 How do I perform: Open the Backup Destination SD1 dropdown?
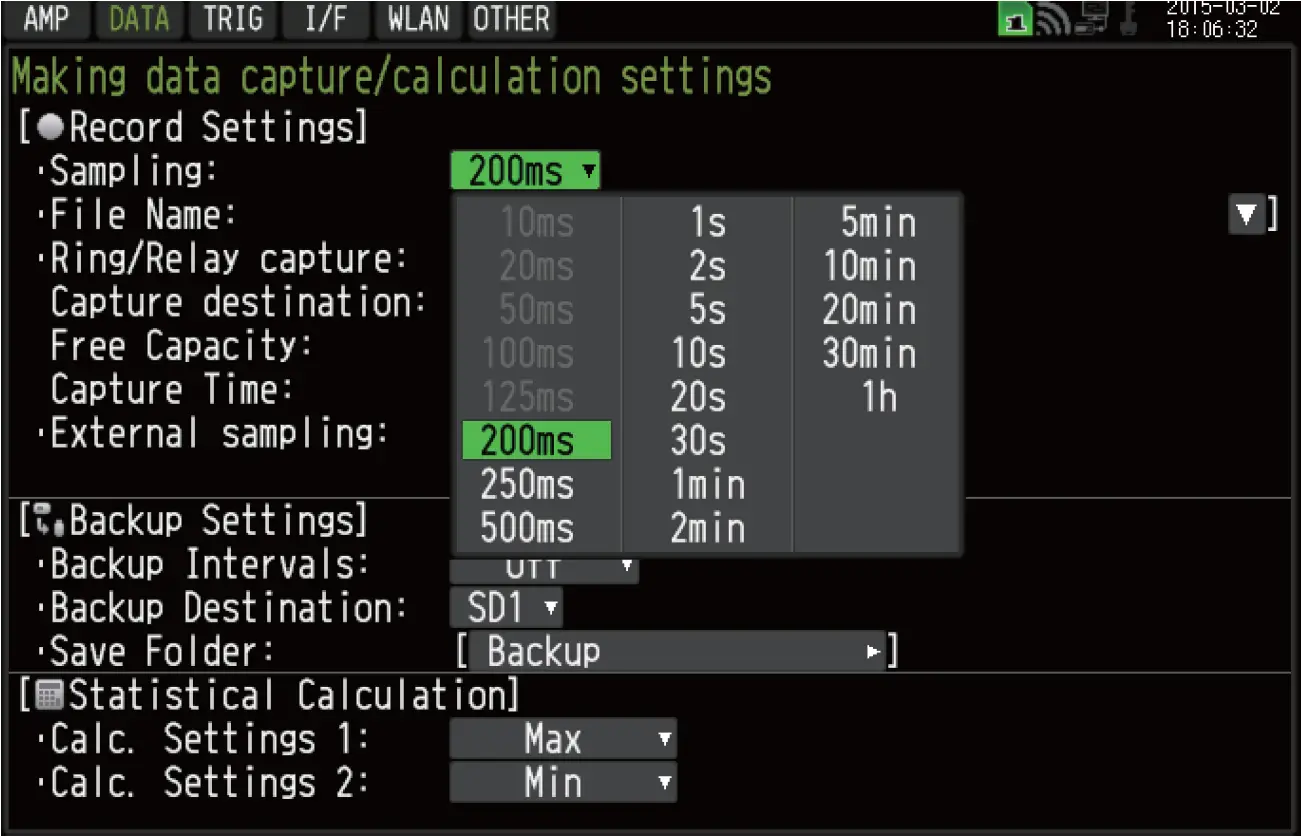(x=506, y=608)
